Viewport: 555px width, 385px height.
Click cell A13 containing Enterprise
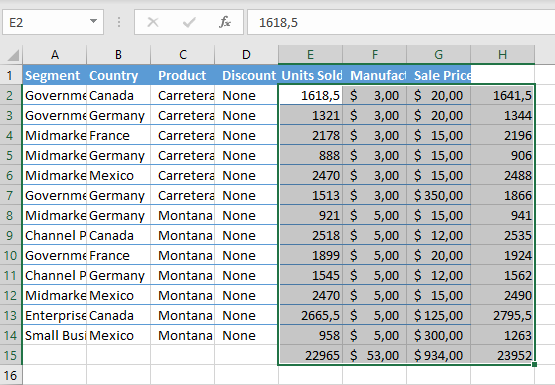tap(55, 315)
